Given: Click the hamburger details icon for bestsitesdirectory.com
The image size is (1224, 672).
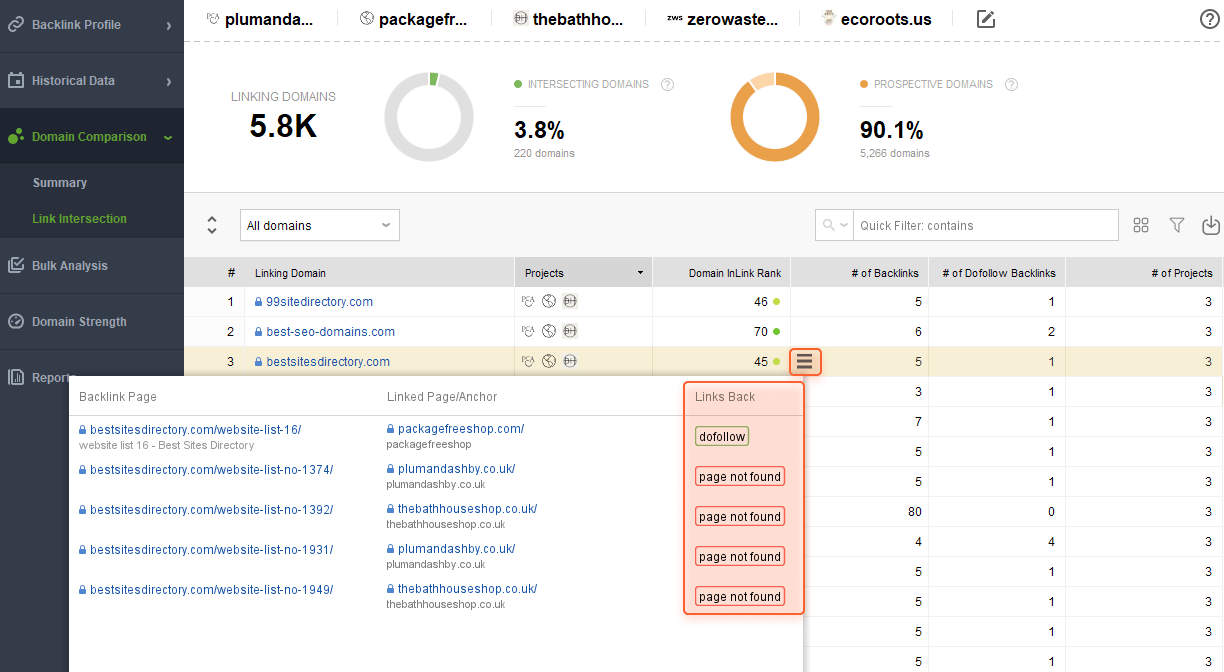Looking at the screenshot, I should (x=805, y=361).
